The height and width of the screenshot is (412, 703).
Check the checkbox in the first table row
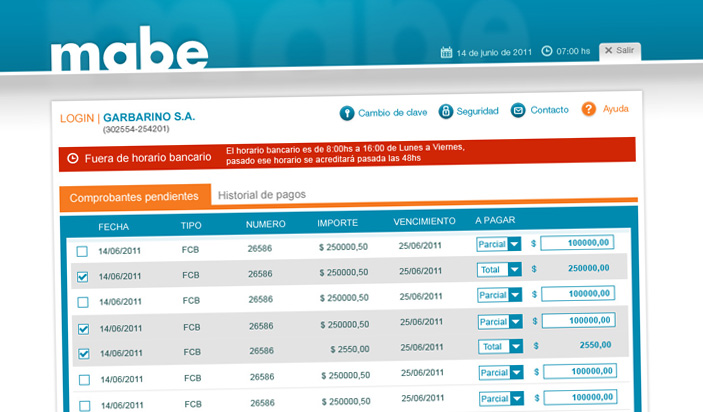tap(82, 251)
